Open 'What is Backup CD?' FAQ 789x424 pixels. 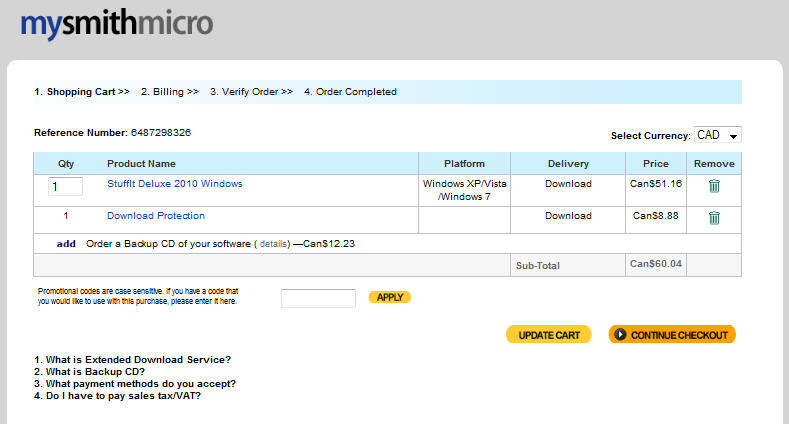pyautogui.click(x=89, y=372)
